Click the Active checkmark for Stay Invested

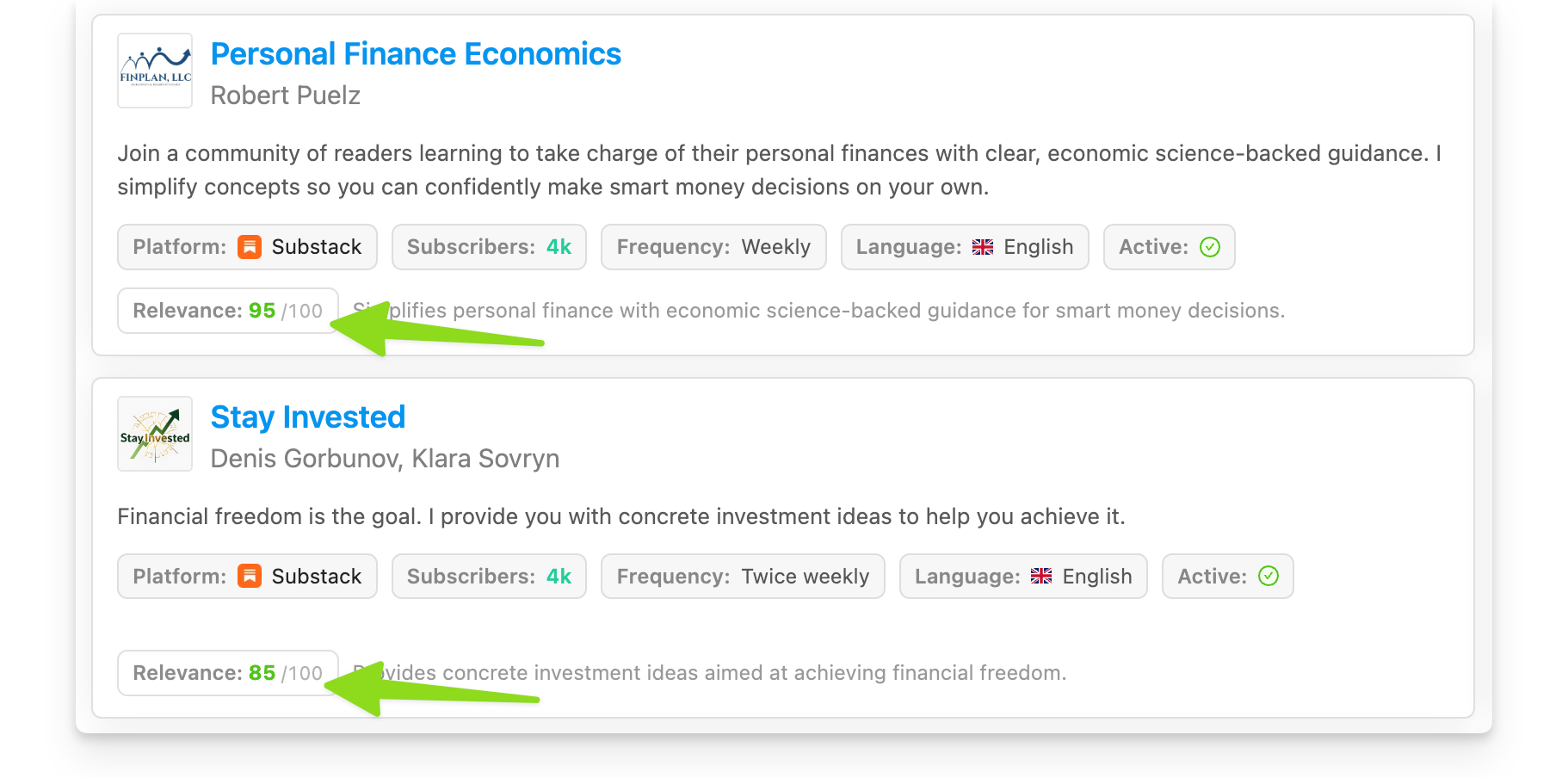(x=1269, y=576)
